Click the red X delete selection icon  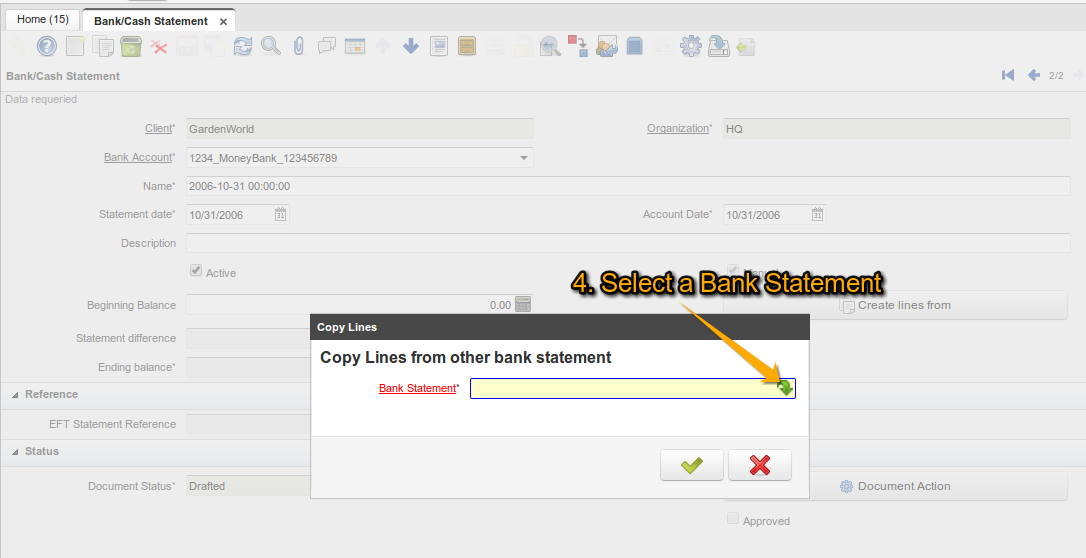tap(159, 46)
